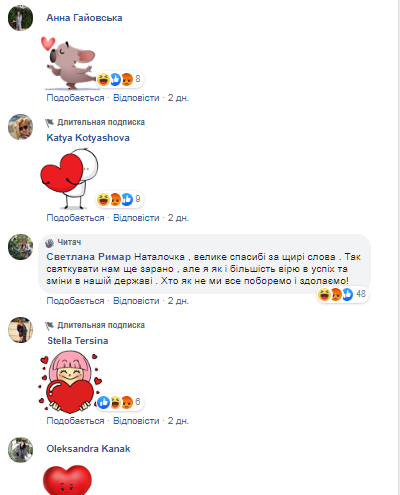Open reactions list showing 48 reactions
Viewport: 400px width, 495px height.
click(x=343, y=294)
